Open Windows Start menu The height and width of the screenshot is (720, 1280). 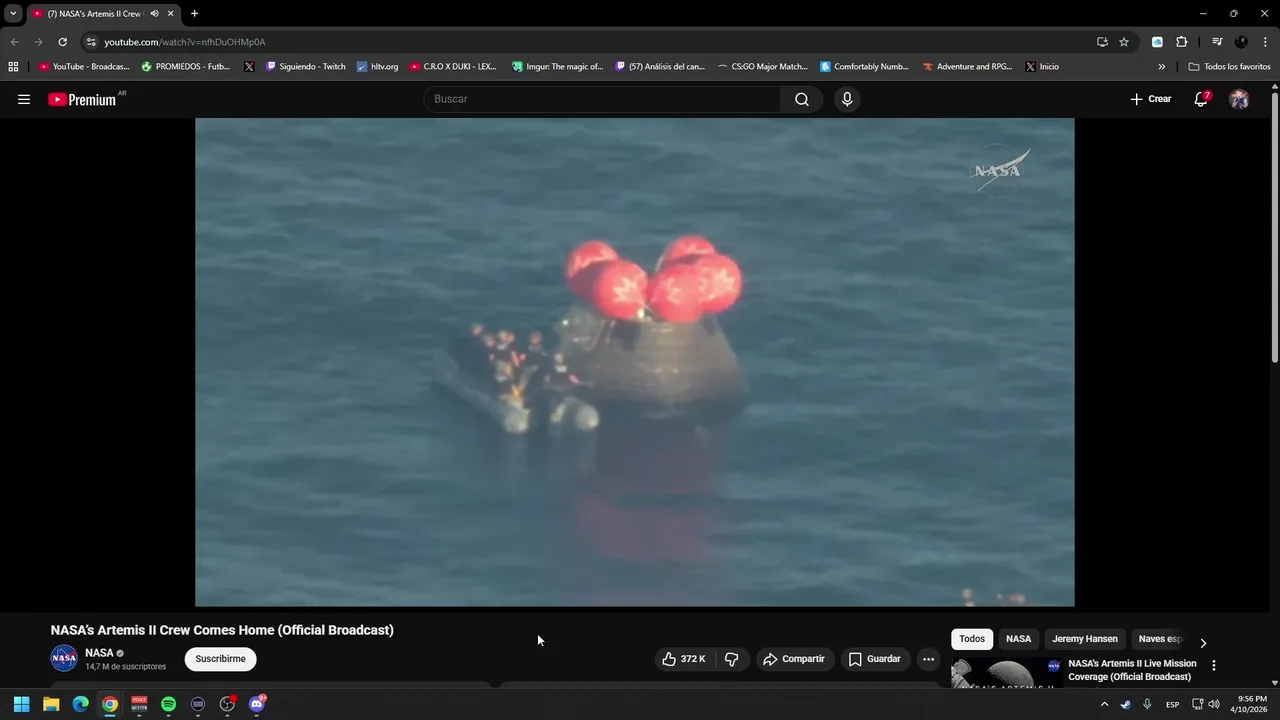[21, 704]
